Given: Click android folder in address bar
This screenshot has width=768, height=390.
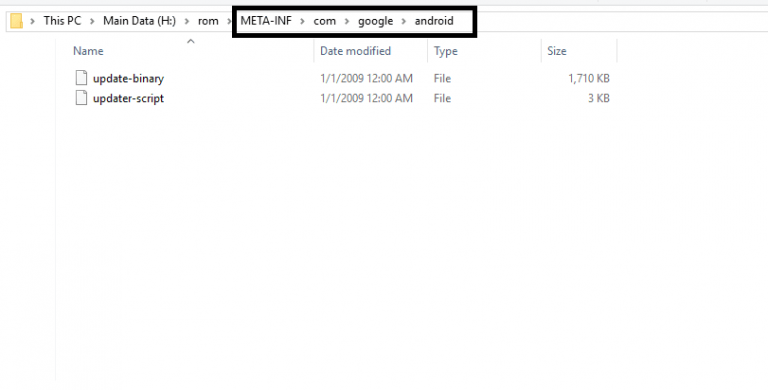Looking at the screenshot, I should click(434, 21).
